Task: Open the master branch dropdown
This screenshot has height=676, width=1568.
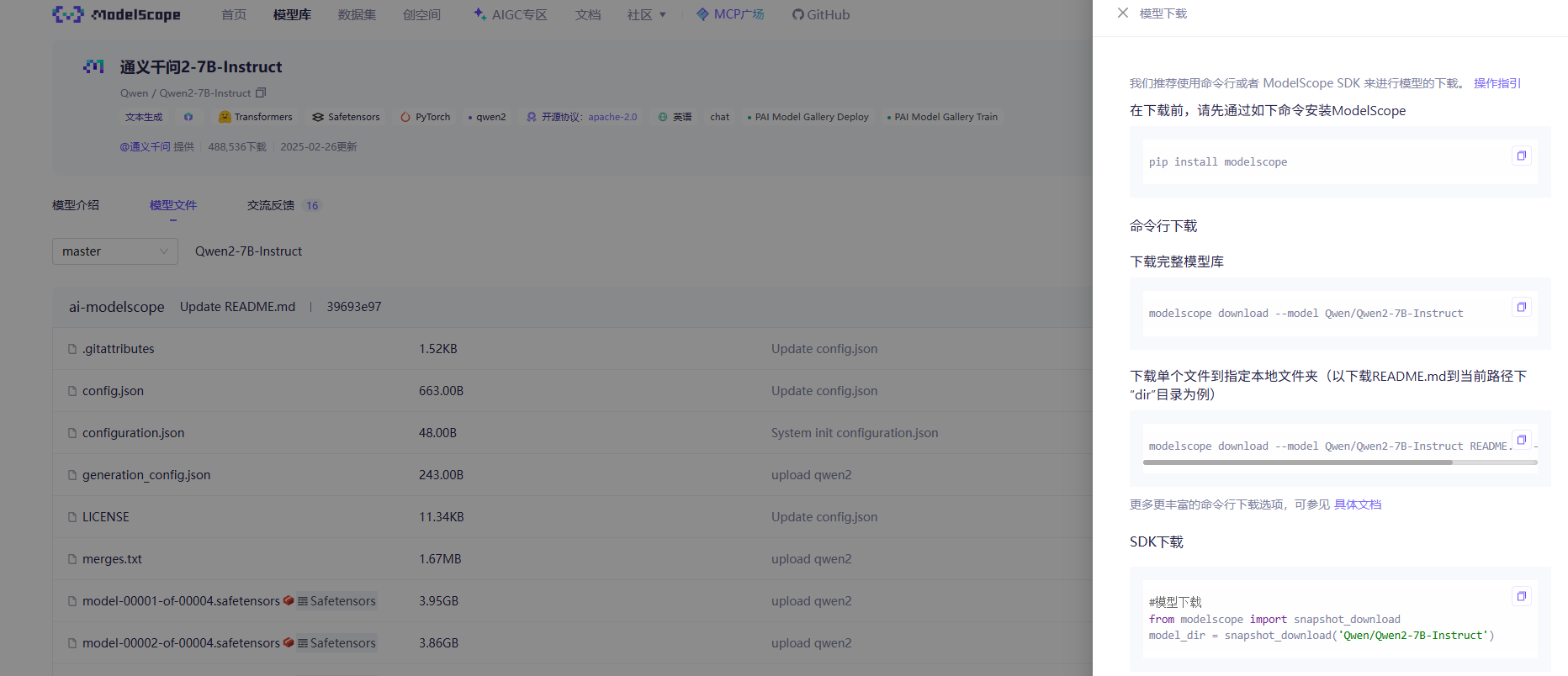Action: (115, 251)
